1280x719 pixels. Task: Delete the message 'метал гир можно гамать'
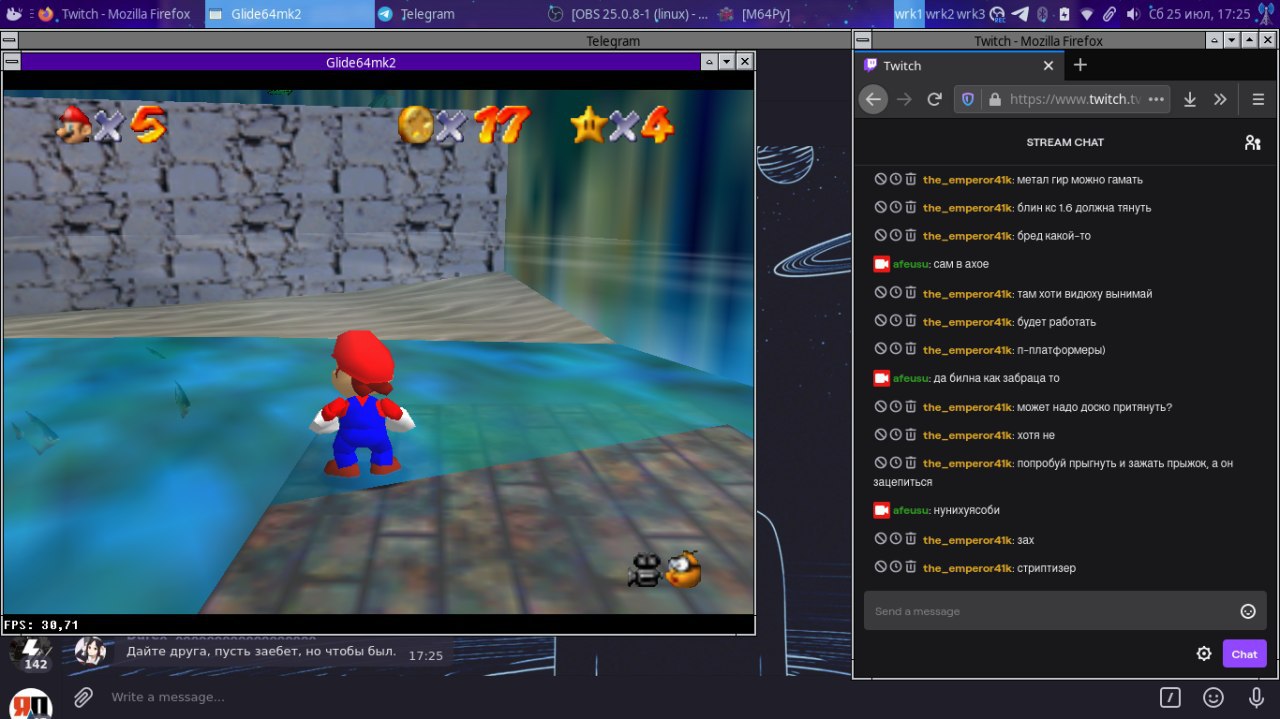click(x=910, y=179)
